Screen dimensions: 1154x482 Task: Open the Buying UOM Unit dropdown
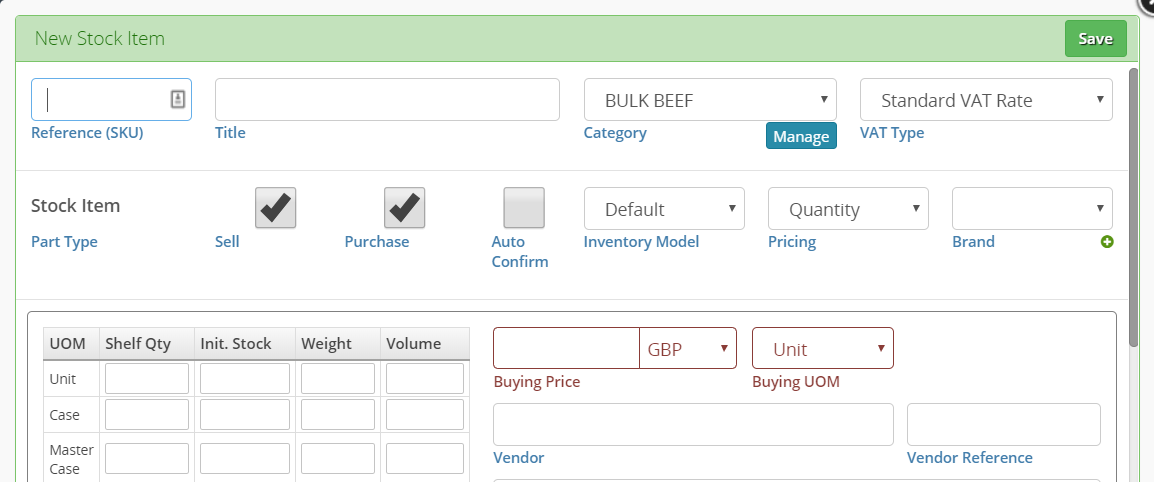coord(823,348)
